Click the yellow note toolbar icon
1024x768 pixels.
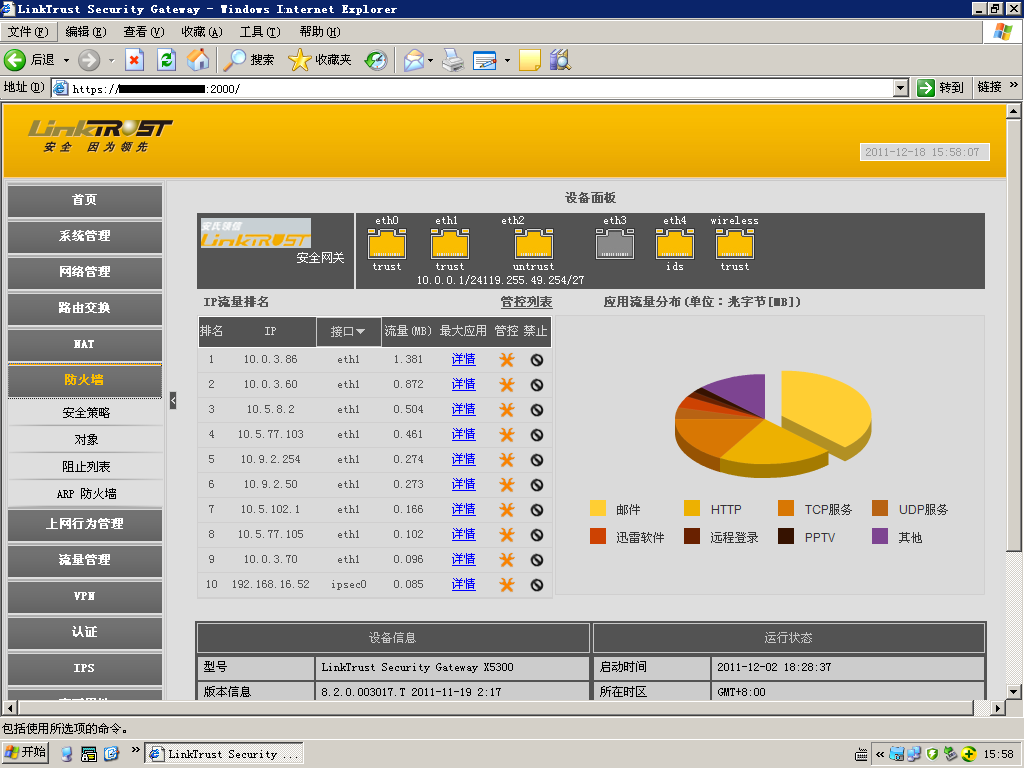click(530, 60)
